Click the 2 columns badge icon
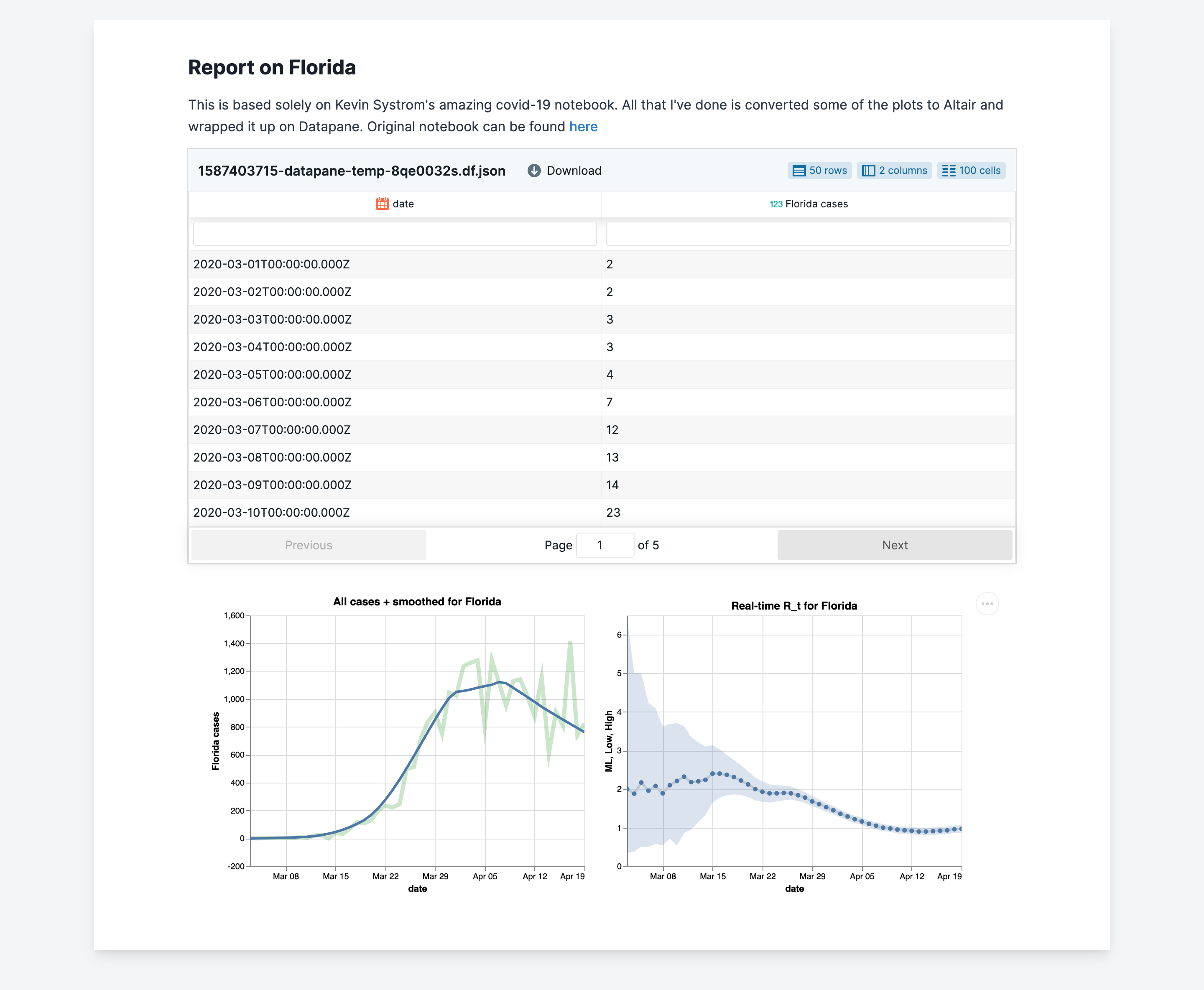The image size is (1204, 990). tap(869, 171)
